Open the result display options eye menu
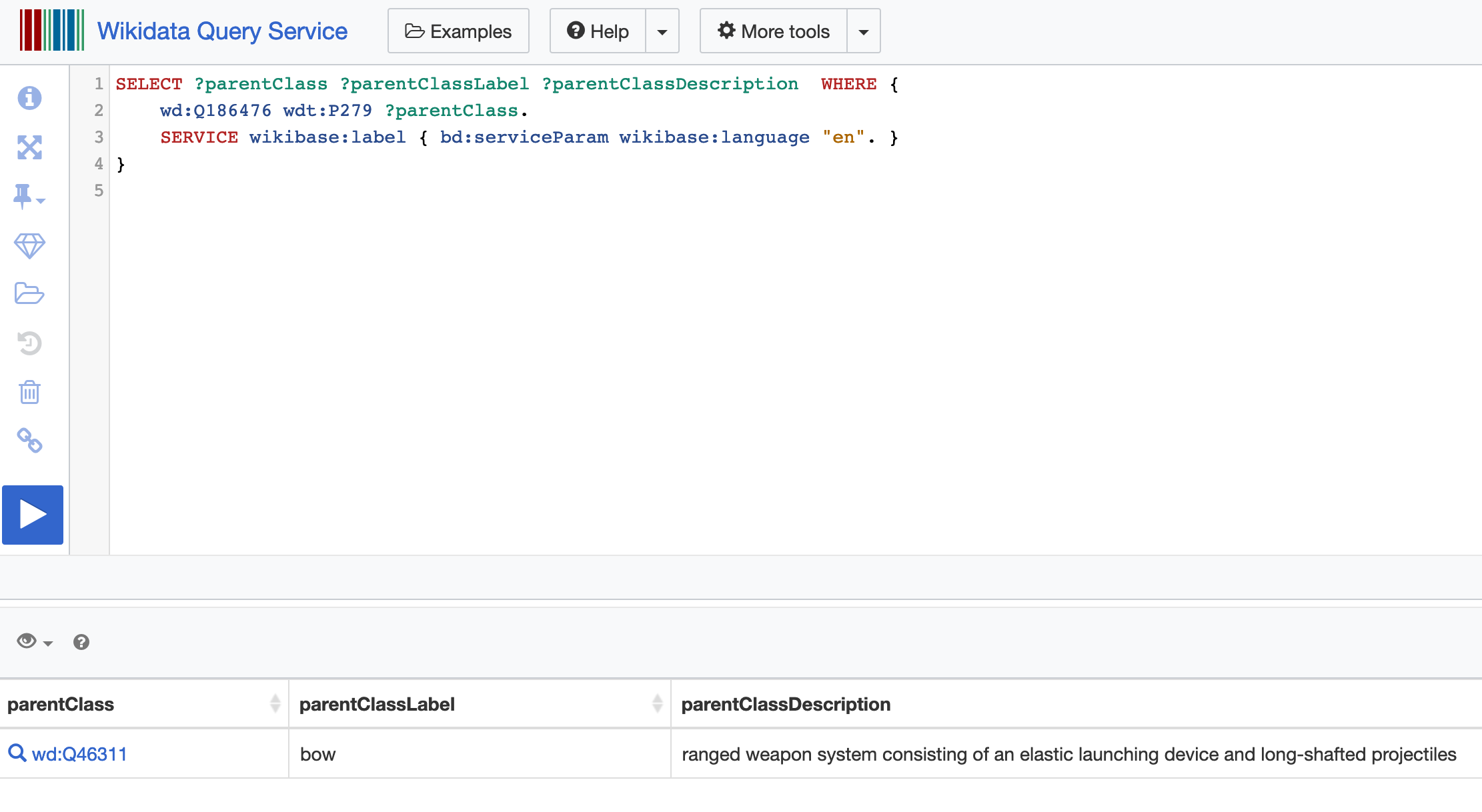This screenshot has height=812, width=1482. tap(27, 641)
